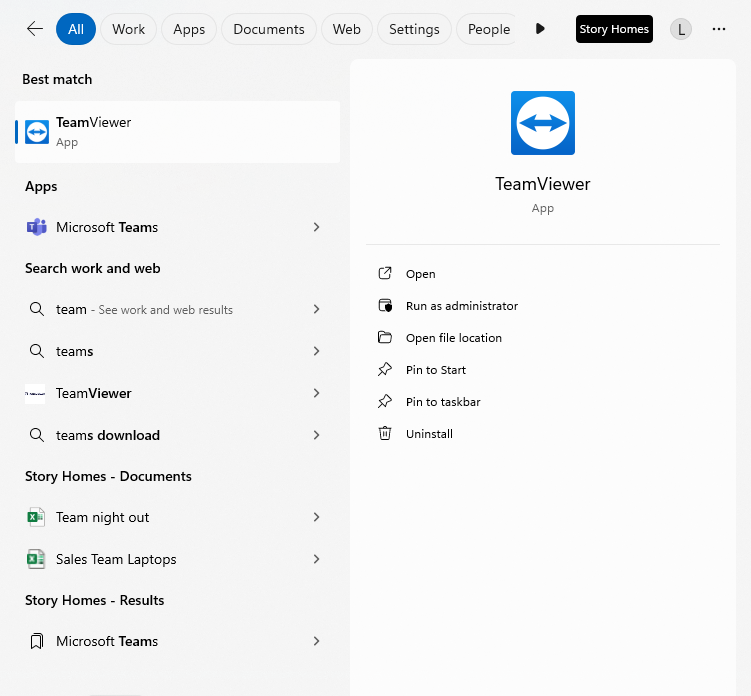
Task: Click Excel icon for Sales Team Laptops
Action: [36, 559]
